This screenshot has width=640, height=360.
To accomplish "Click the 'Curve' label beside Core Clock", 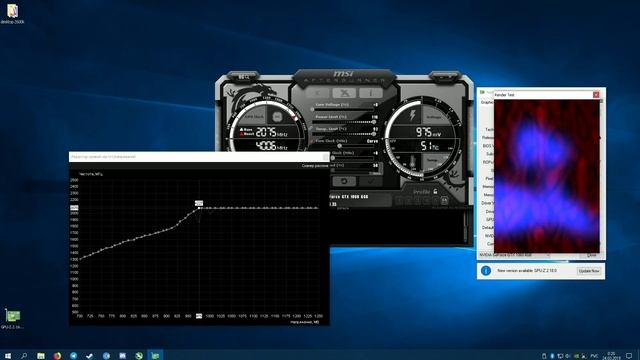I will coord(372,141).
